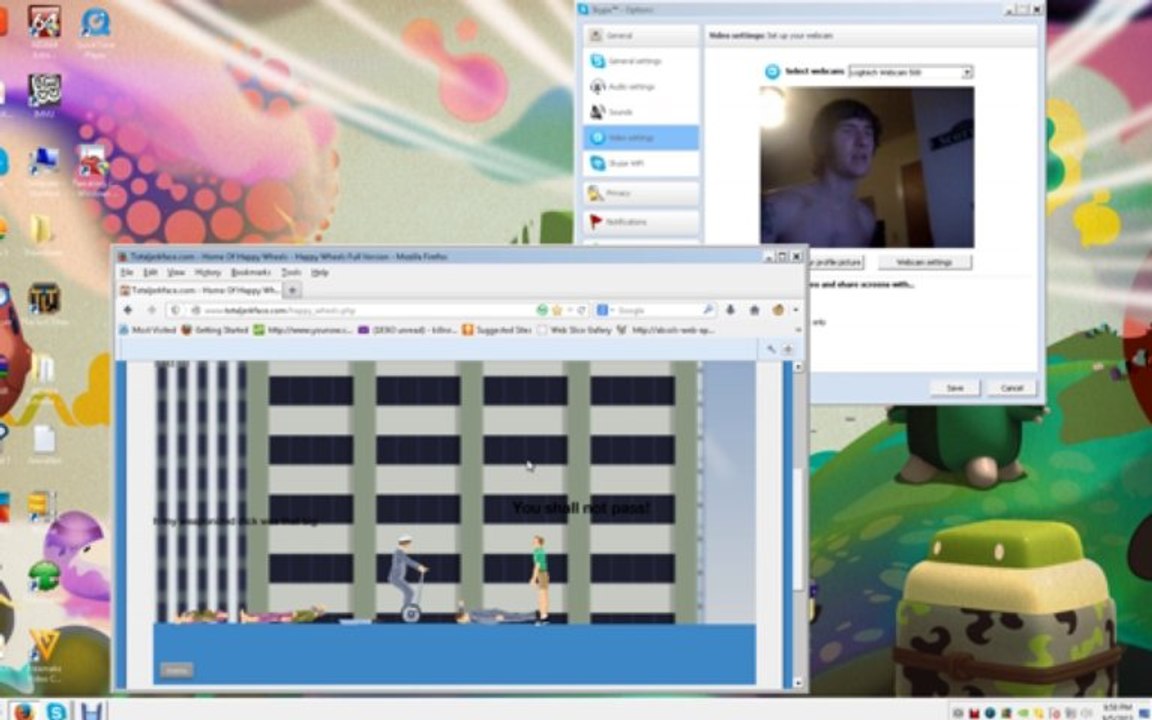Open the Help menu in Firefox
The width and height of the screenshot is (1152, 720).
coord(320,273)
